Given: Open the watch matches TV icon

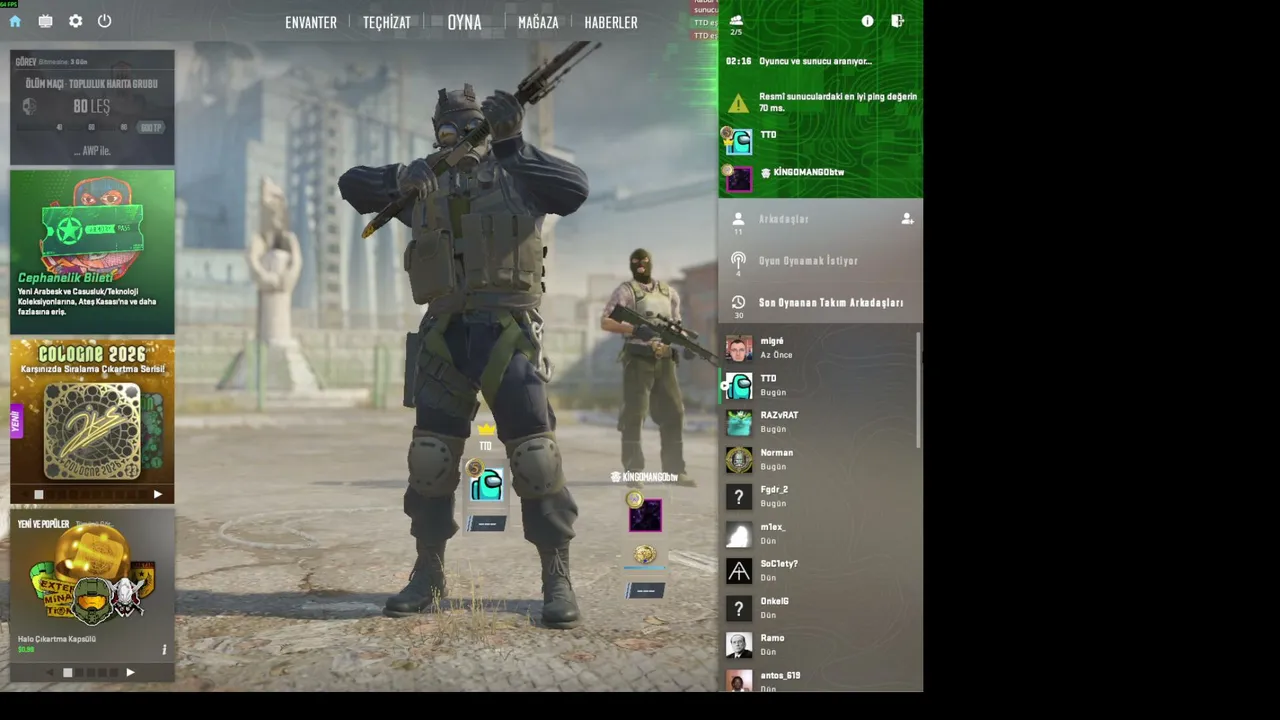Looking at the screenshot, I should click(x=45, y=21).
